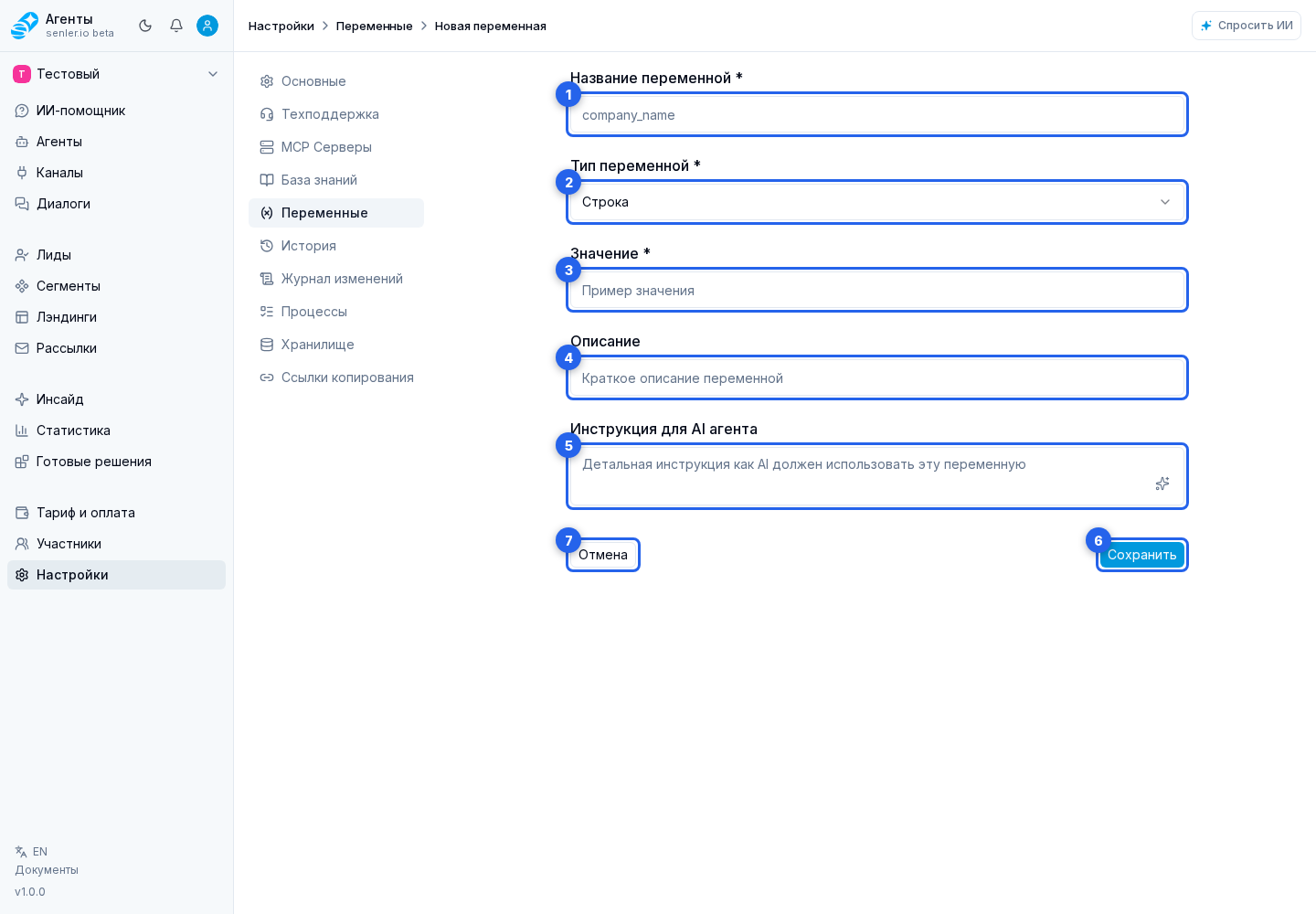Click the Основные gear icon
Viewport: 1316px width, 914px height.
tap(267, 81)
